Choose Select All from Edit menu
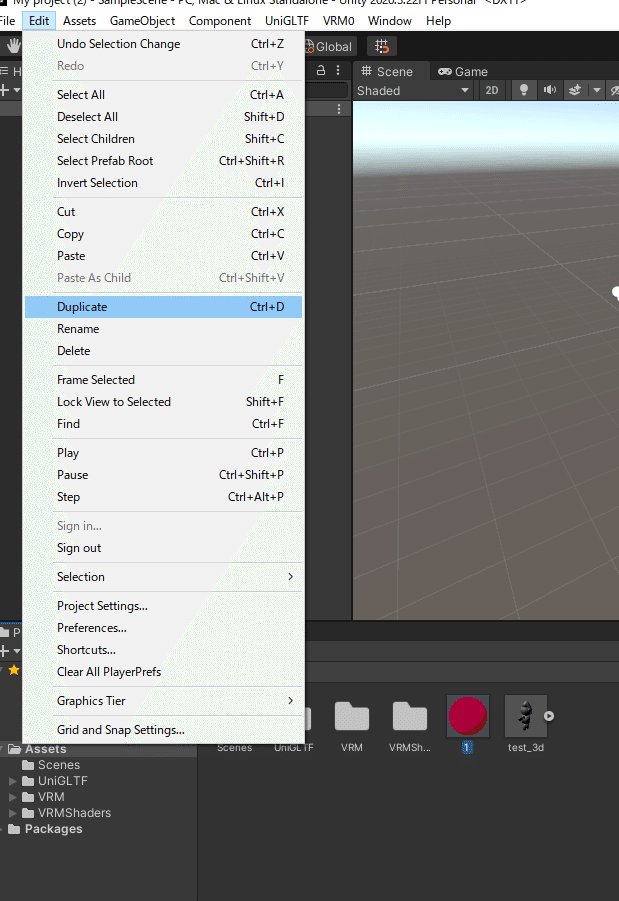The width and height of the screenshot is (619, 901). 163,95
